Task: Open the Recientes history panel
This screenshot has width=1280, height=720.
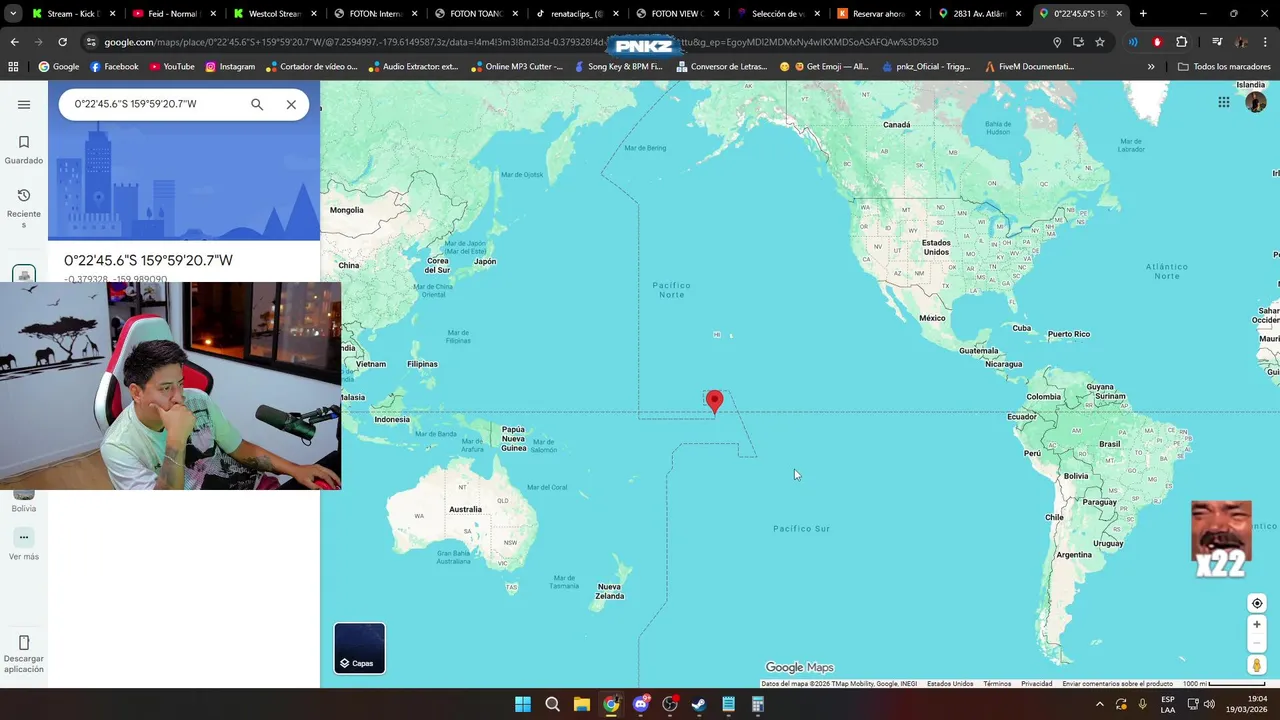Action: (x=24, y=208)
